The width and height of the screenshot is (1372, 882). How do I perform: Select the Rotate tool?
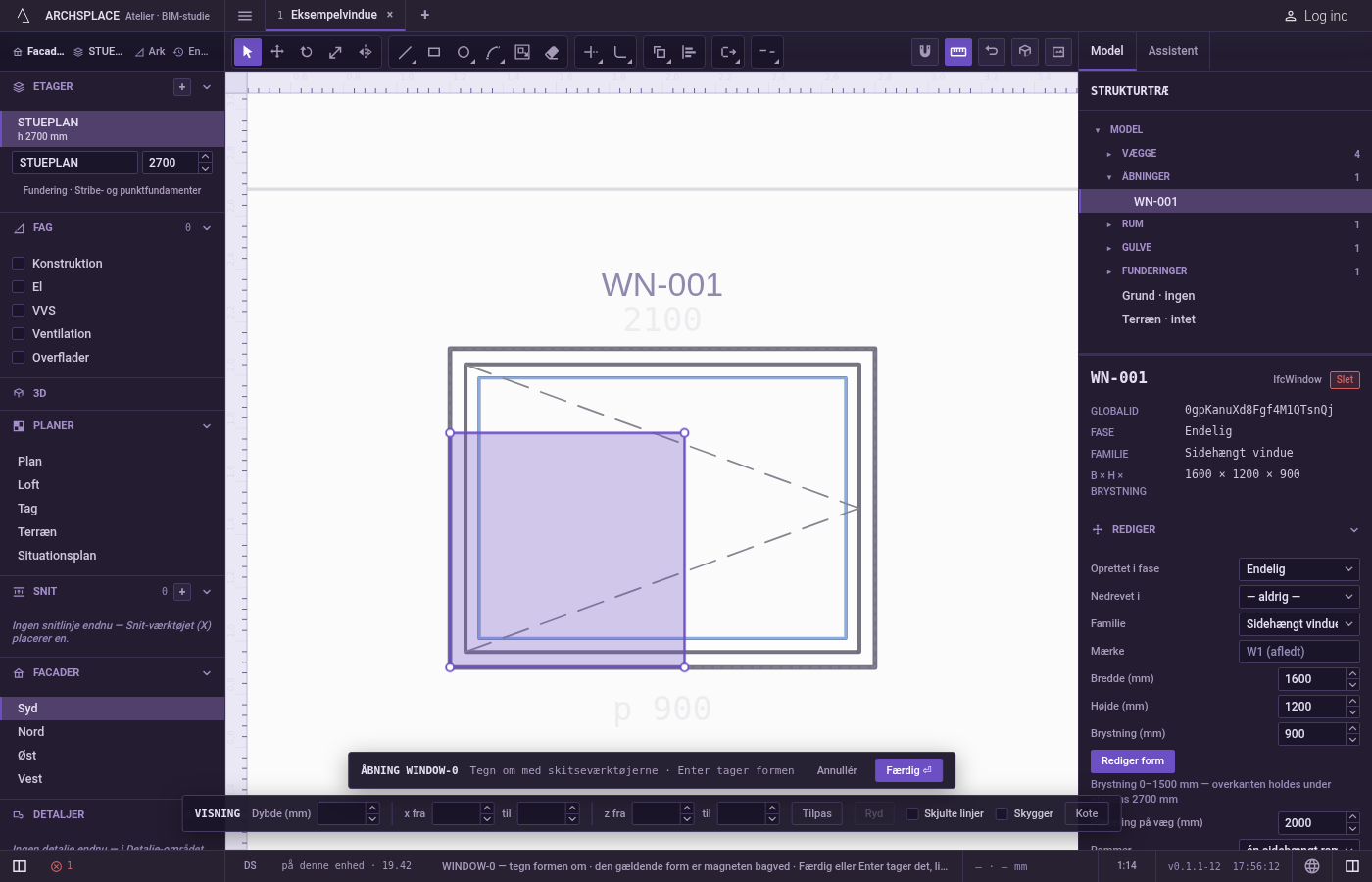[x=307, y=52]
